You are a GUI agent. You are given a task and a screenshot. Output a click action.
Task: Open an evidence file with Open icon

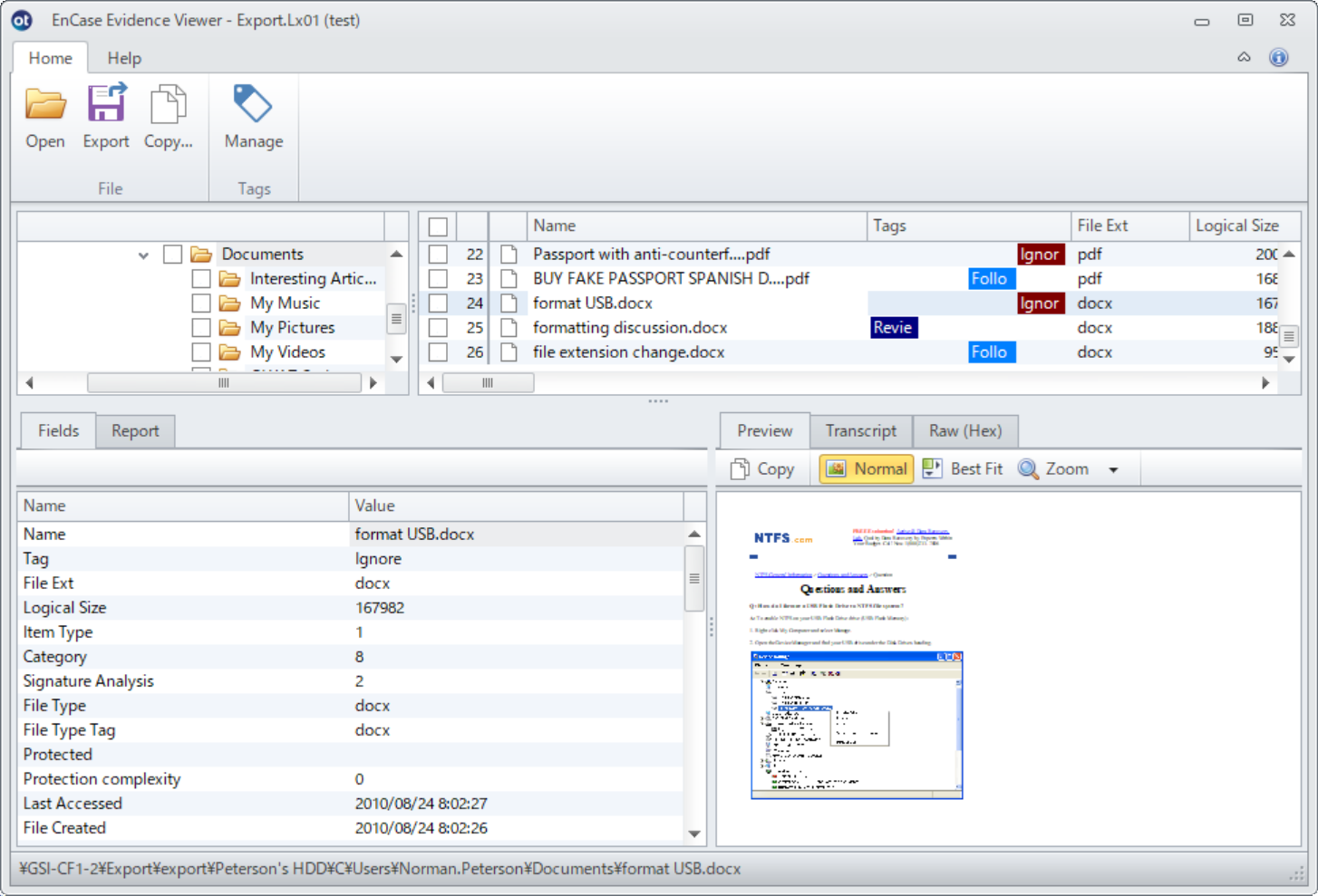tap(45, 104)
